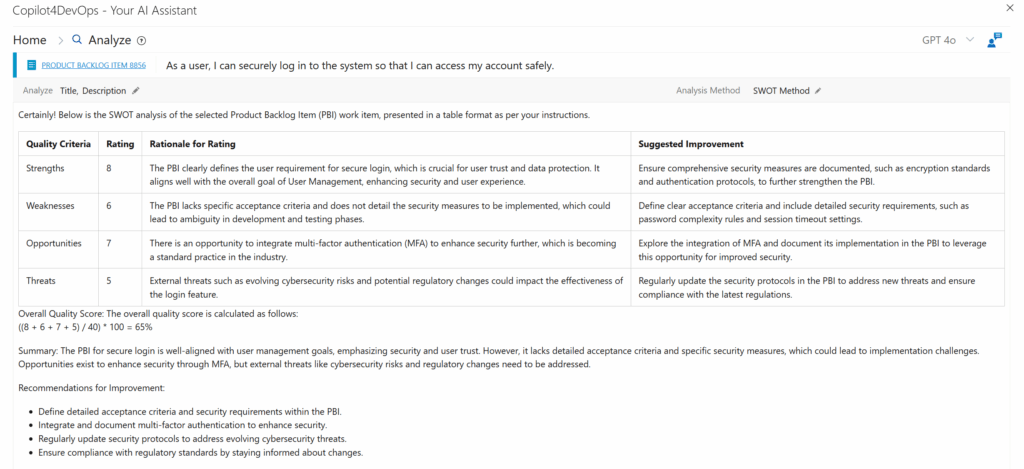The width and height of the screenshot is (1024, 469).
Task: Click the magnifier icon beside Analyze
Action: coord(77,40)
